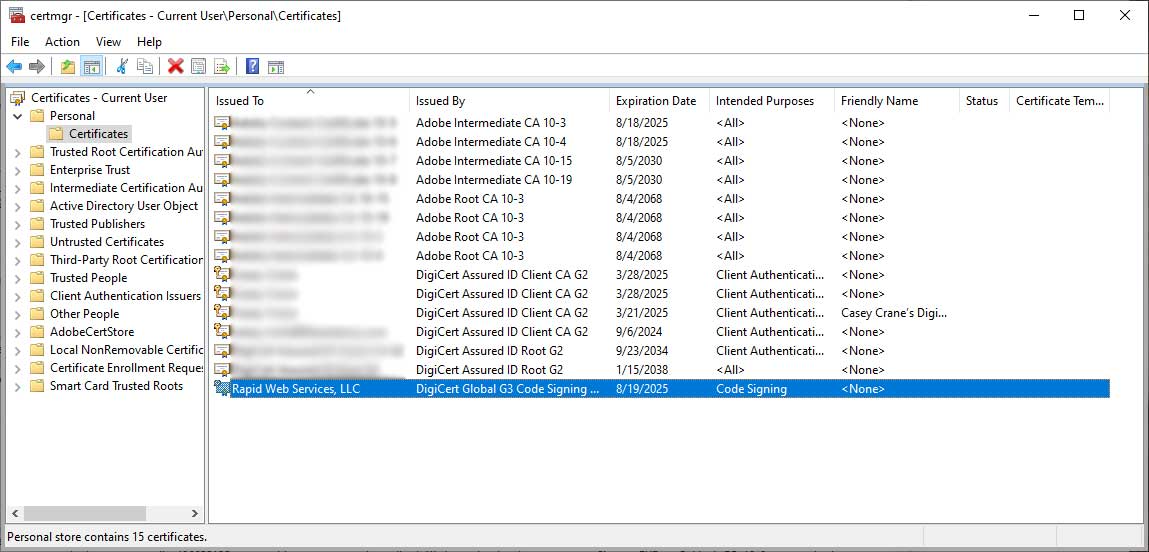Click the certmgr icon in the title bar
Screen dimensions: 1149x552
coord(16,15)
